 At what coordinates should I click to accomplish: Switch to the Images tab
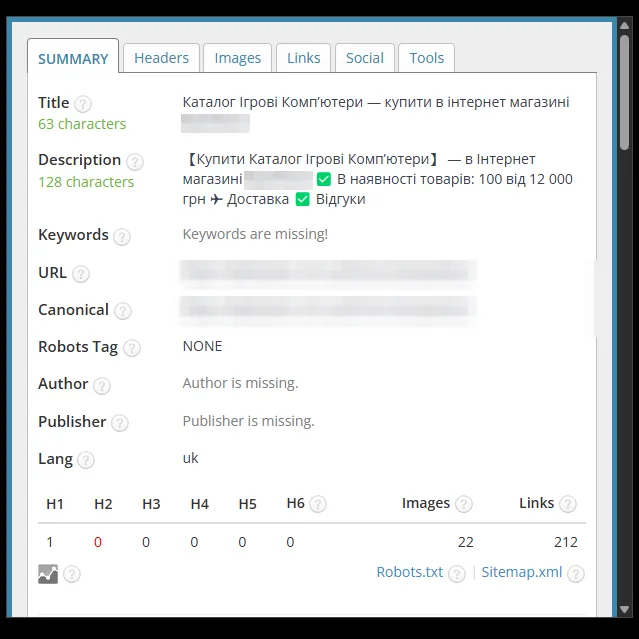tap(238, 58)
